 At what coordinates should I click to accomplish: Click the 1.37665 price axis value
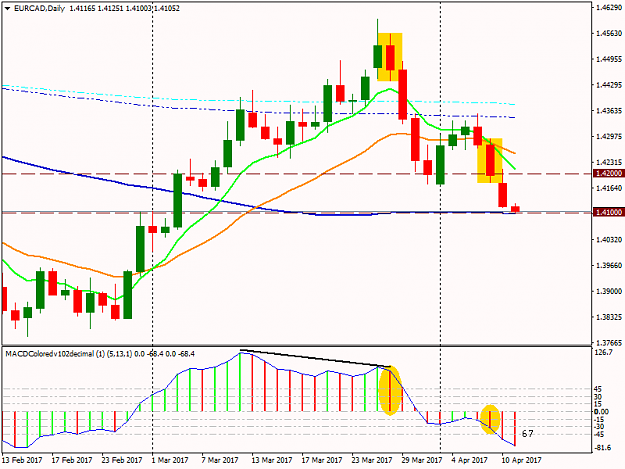pyautogui.click(x=609, y=343)
